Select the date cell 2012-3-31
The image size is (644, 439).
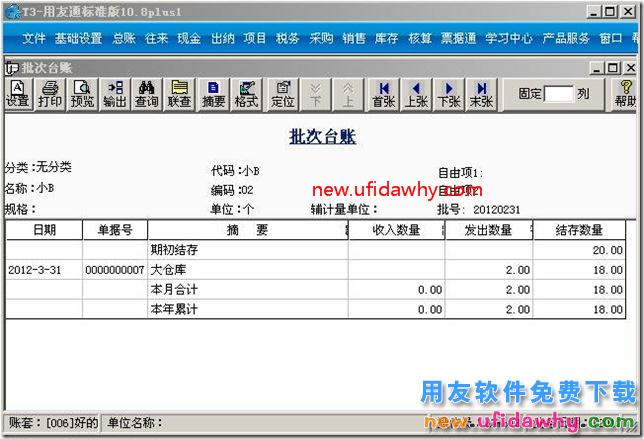[44, 270]
